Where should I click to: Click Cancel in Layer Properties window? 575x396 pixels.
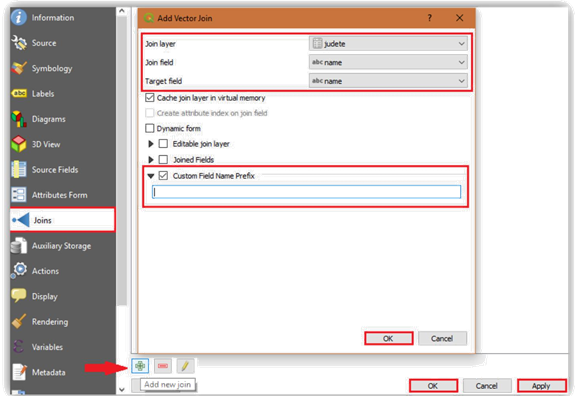point(487,386)
